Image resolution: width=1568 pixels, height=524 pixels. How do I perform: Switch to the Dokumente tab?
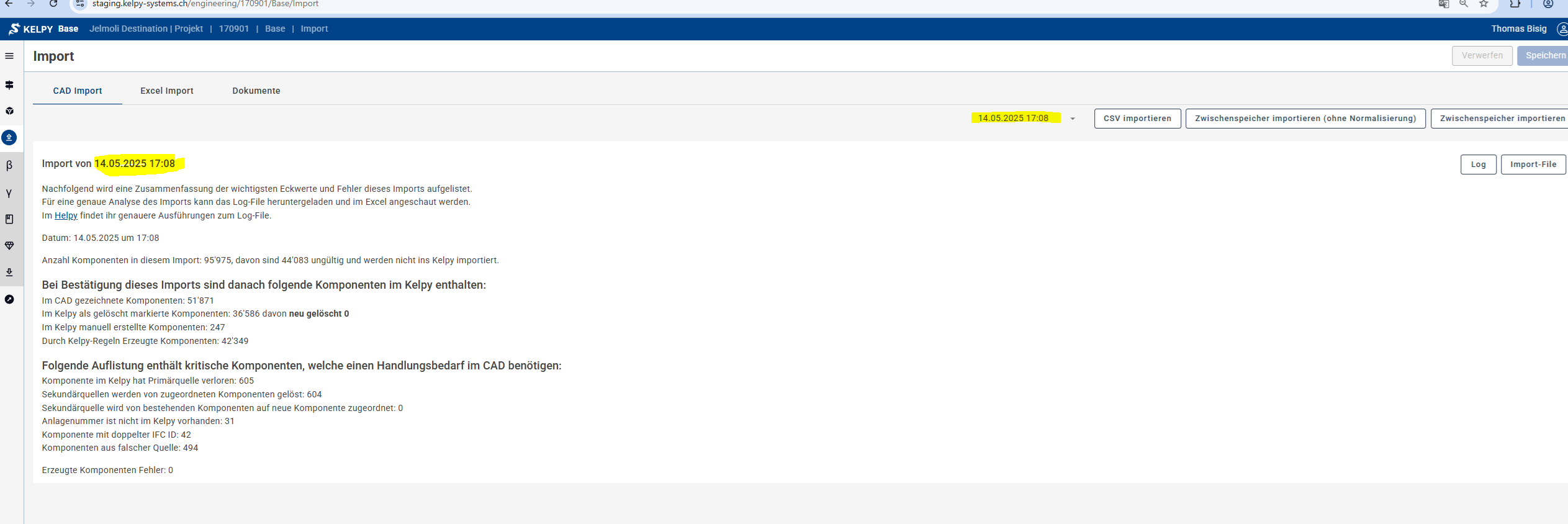(256, 91)
